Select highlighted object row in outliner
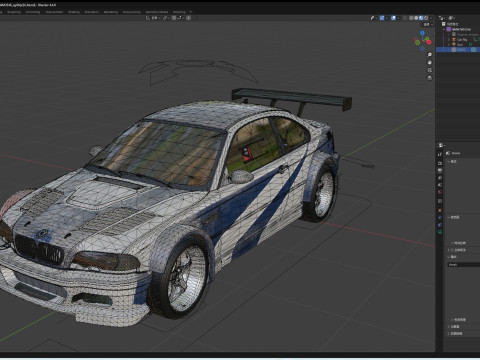480x360 pixels. point(458,49)
